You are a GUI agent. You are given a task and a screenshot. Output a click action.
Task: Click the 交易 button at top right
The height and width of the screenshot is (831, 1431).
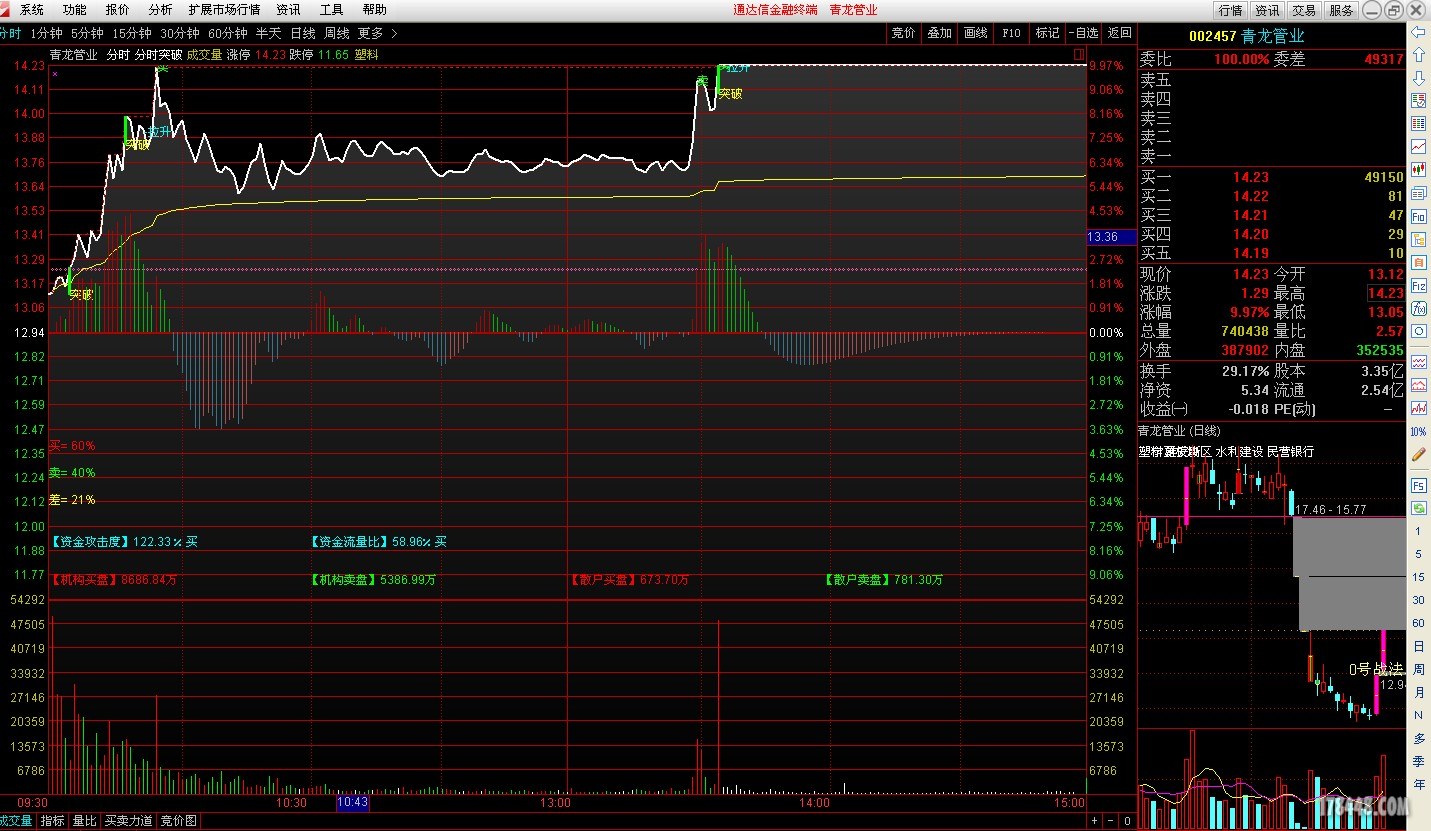(1304, 10)
